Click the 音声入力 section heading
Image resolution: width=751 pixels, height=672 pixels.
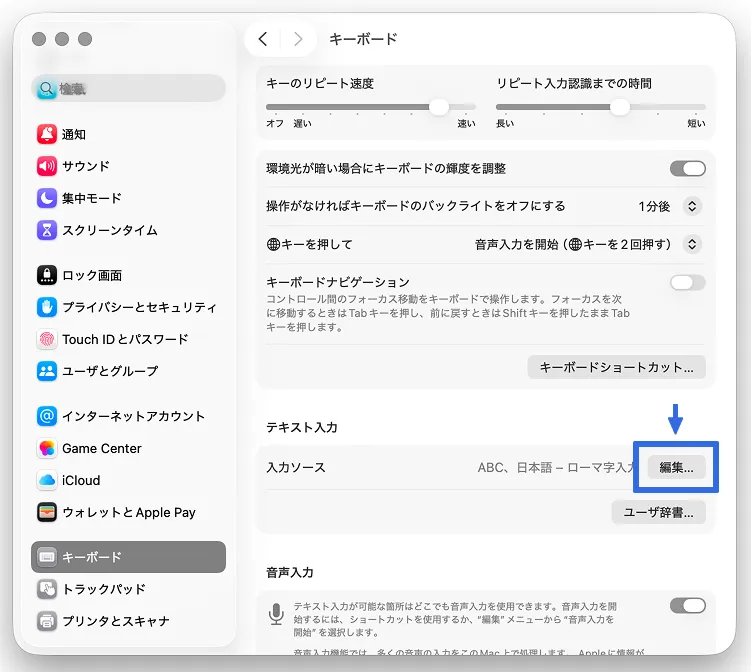[x=290, y=572]
